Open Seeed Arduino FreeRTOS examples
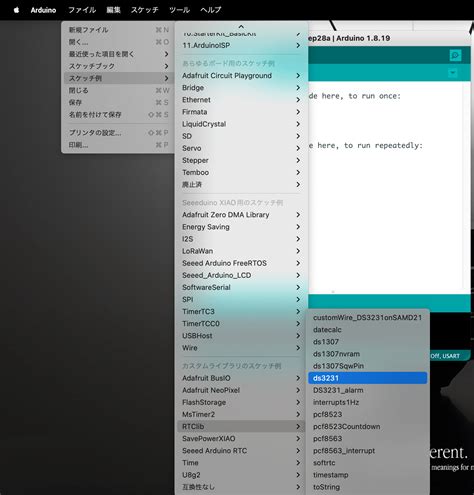Screen dimensions: 474x495 point(241,263)
